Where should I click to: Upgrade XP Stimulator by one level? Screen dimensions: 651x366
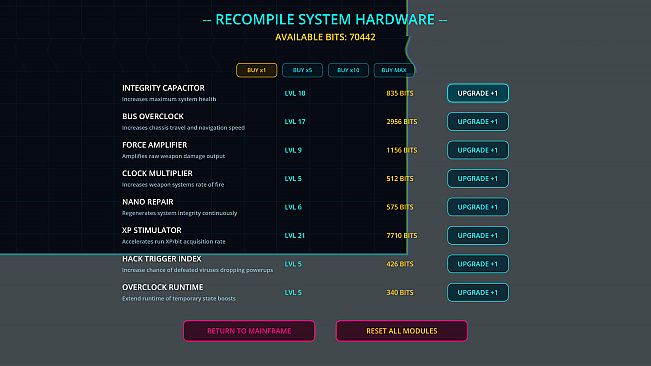(477, 235)
